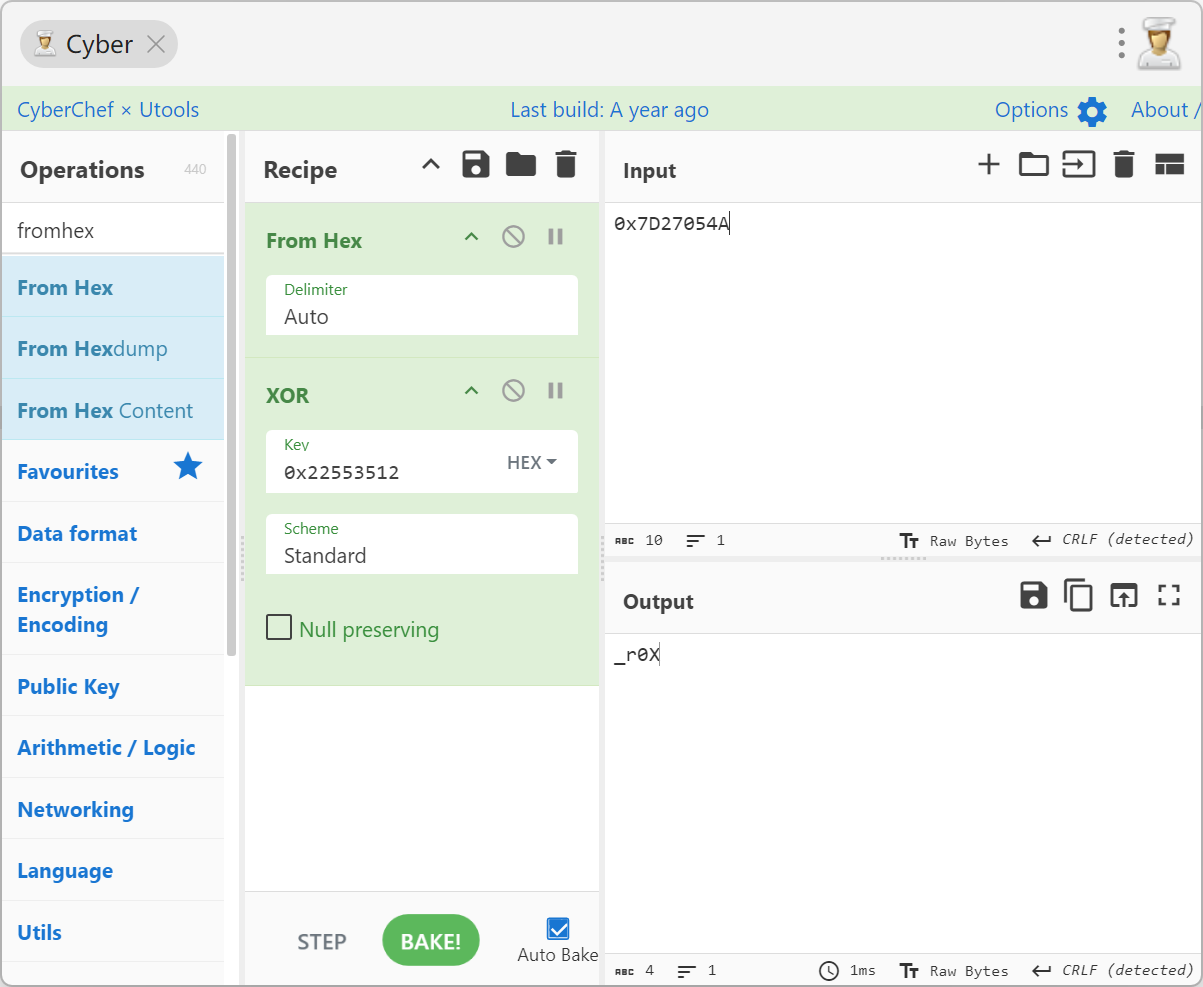Save the current recipe
Viewport: 1203px width, 987px height.
coord(476,165)
